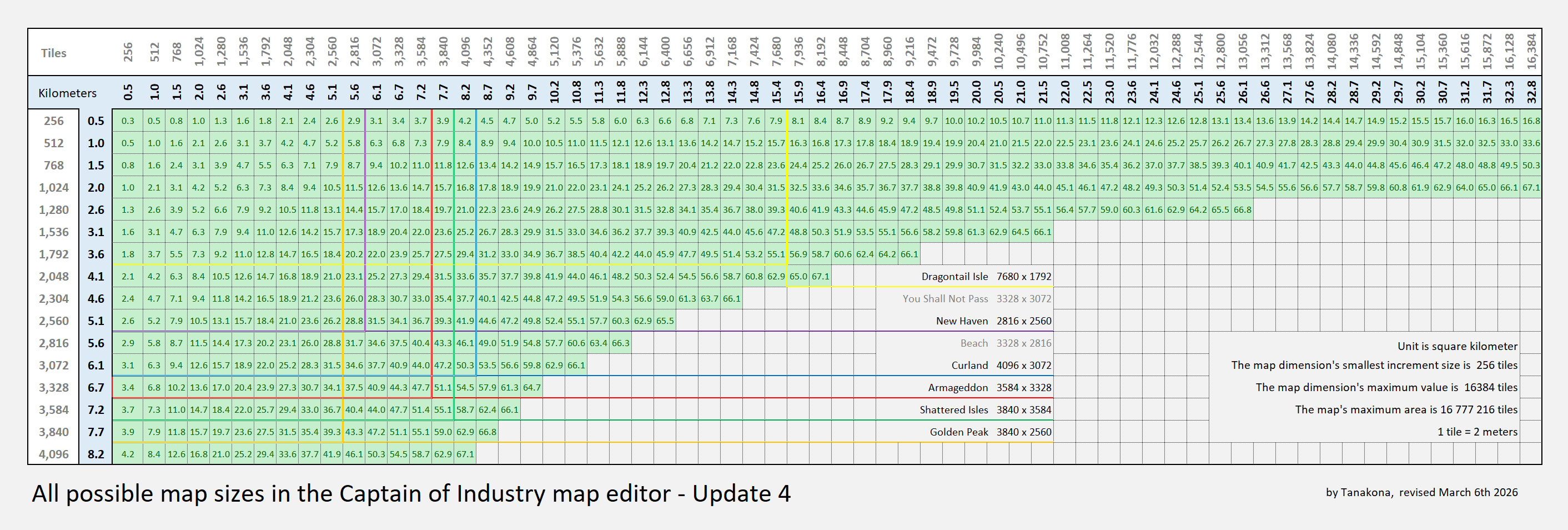Select the 66.8 cell in row 1,280
Viewport: 1568px width, 530px height.
point(1242,209)
